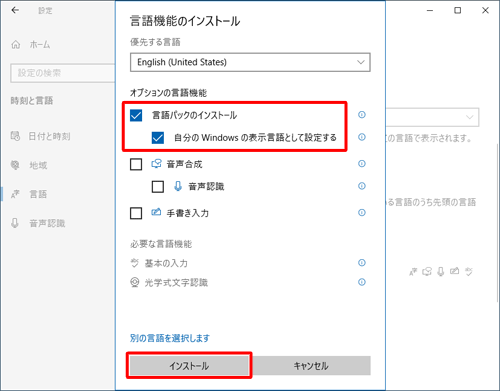
Task: Open the 別の言語を選択します link
Action: (x=170, y=338)
